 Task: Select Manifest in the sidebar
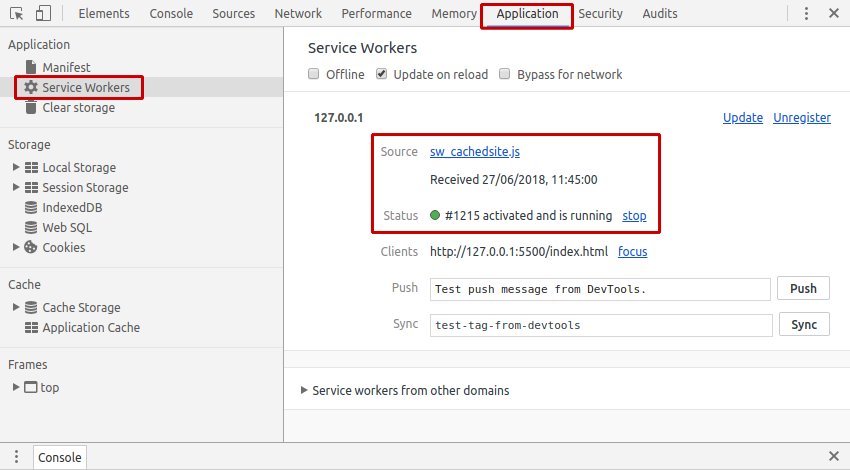67,67
